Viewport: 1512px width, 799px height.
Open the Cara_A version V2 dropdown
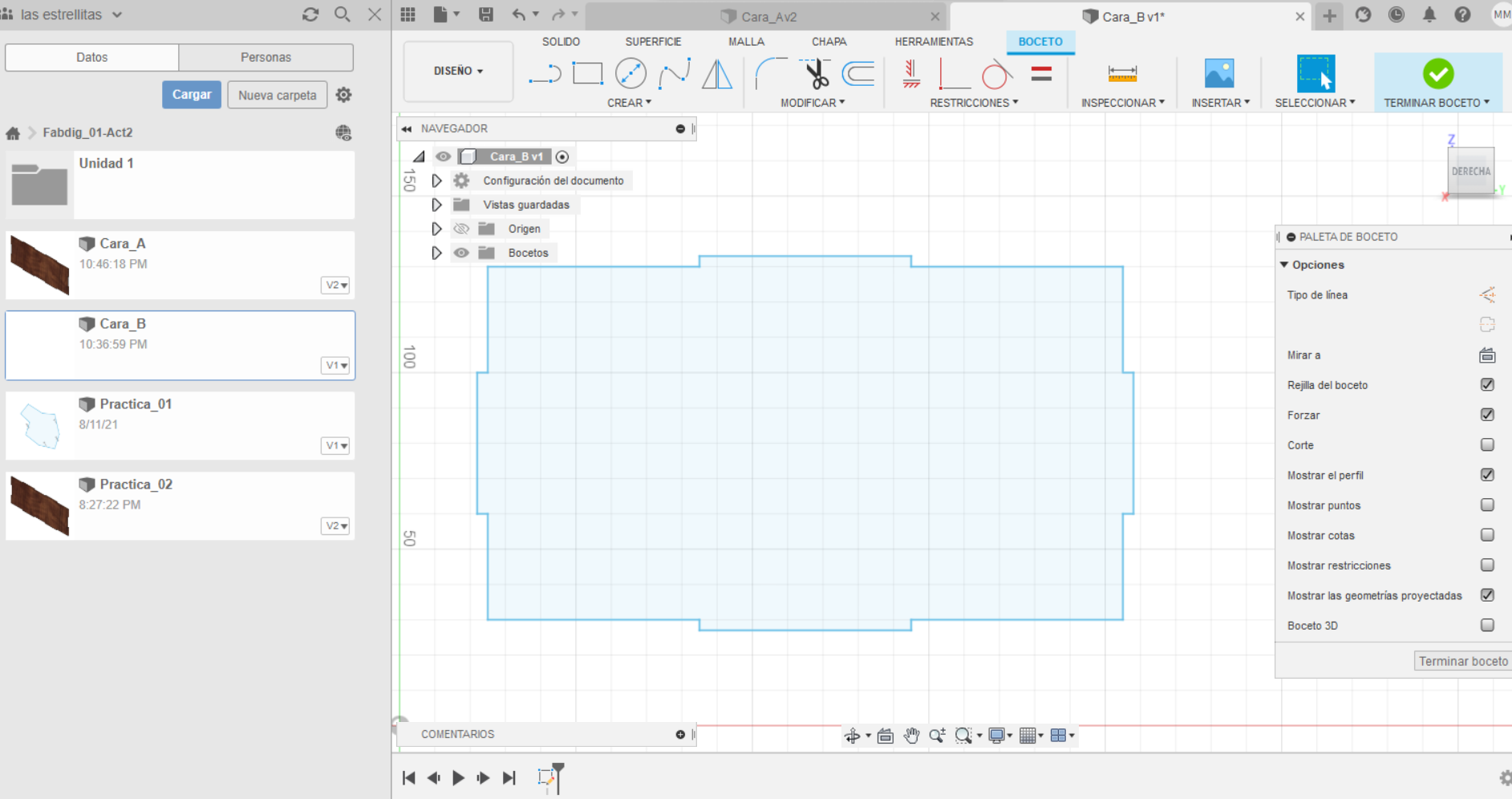(336, 285)
